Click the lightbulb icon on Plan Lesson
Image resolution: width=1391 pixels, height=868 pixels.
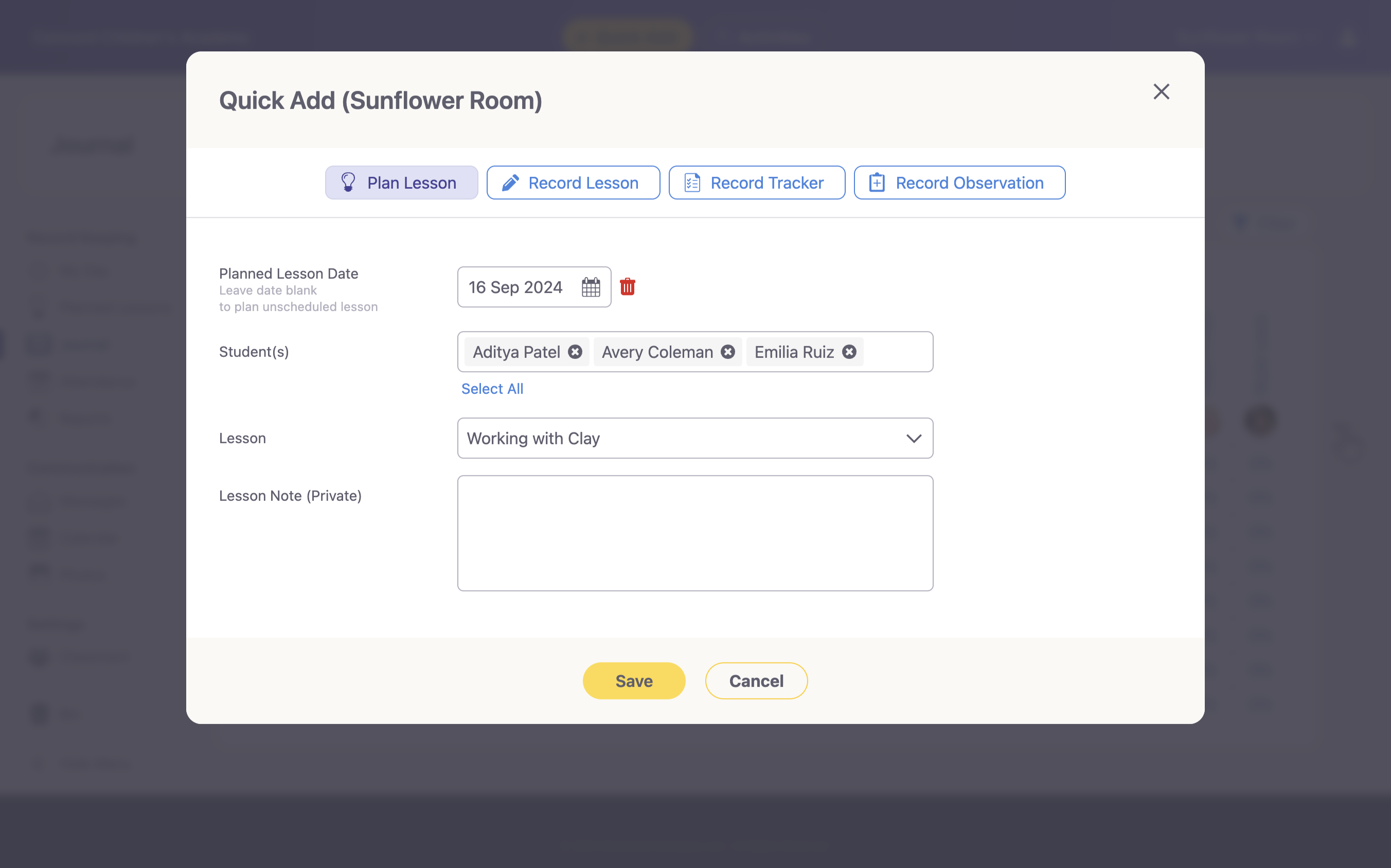point(348,183)
